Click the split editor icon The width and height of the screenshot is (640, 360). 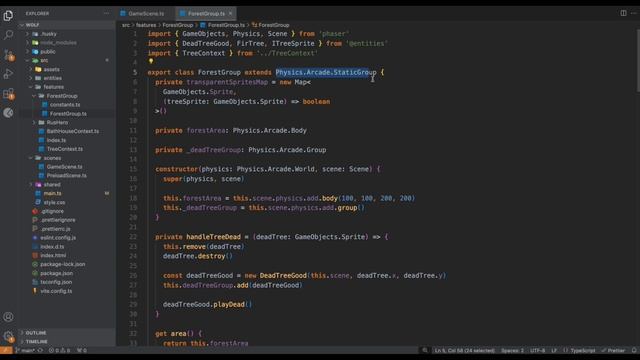click(623, 13)
